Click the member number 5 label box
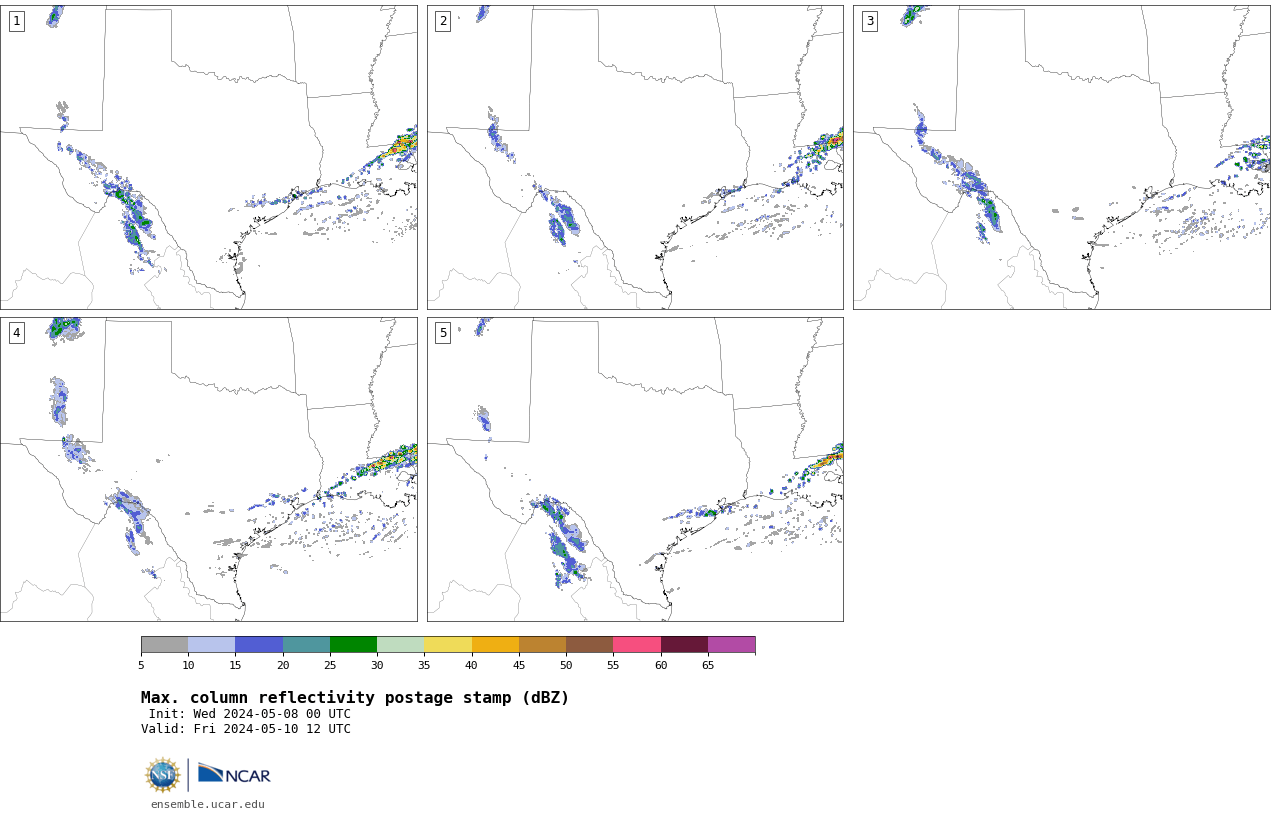The image size is (1280, 815). [443, 333]
